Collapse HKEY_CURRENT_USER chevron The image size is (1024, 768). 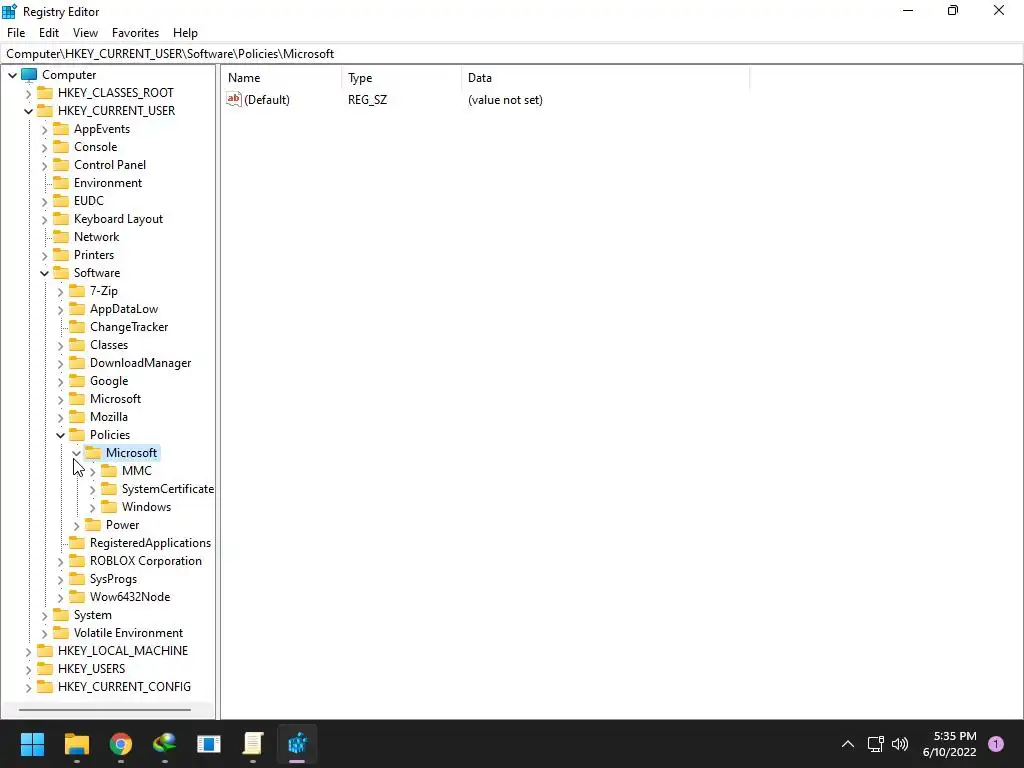pos(28,111)
